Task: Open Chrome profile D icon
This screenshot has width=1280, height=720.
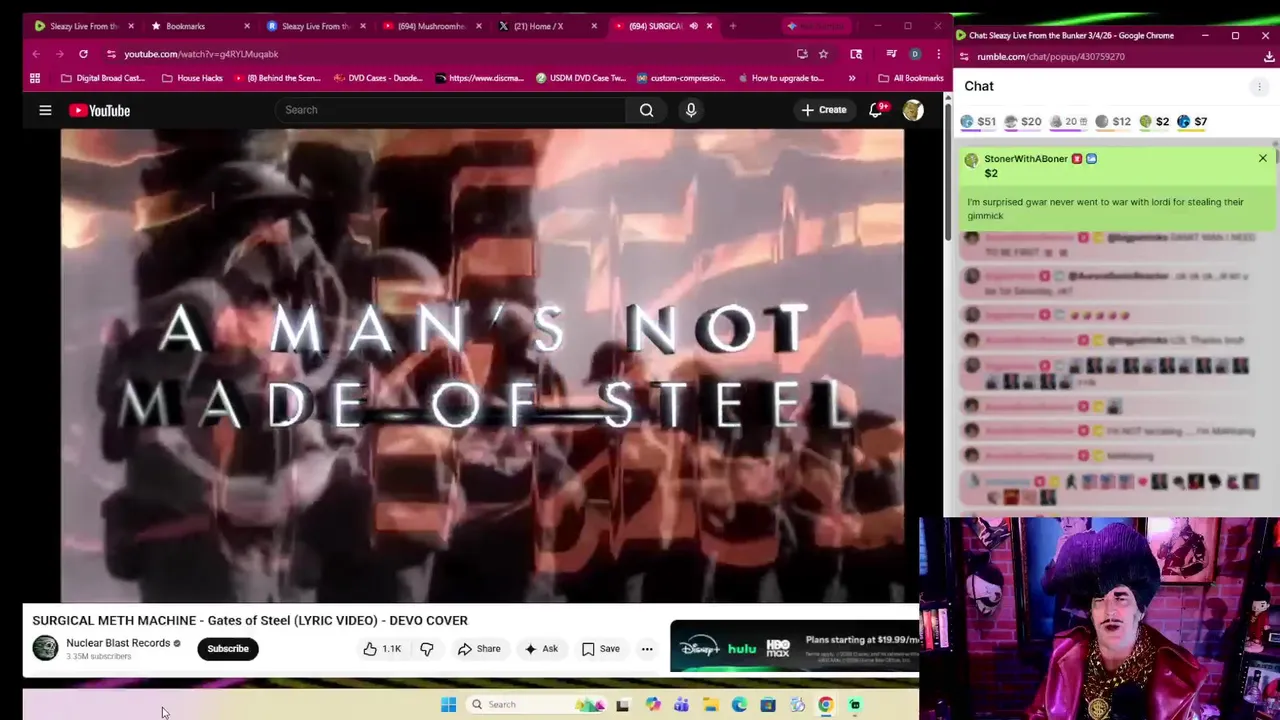Action: tap(915, 54)
